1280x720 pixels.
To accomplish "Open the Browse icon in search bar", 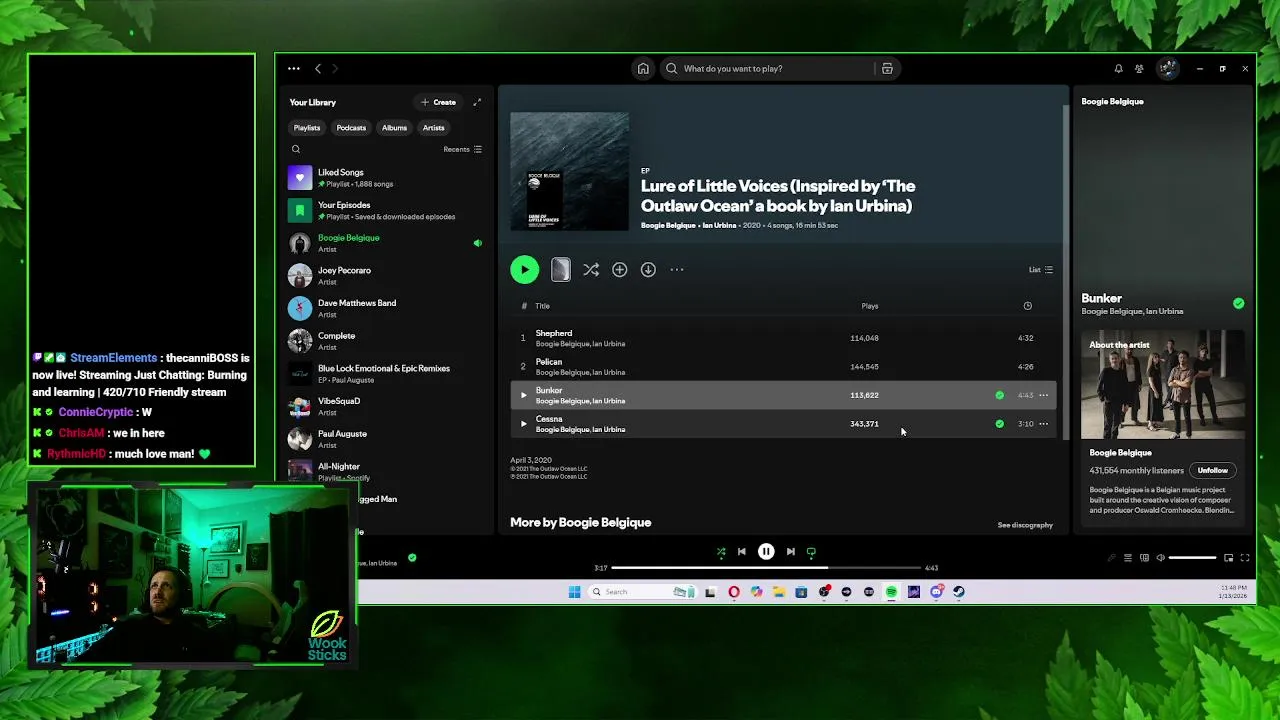I will [x=887, y=69].
